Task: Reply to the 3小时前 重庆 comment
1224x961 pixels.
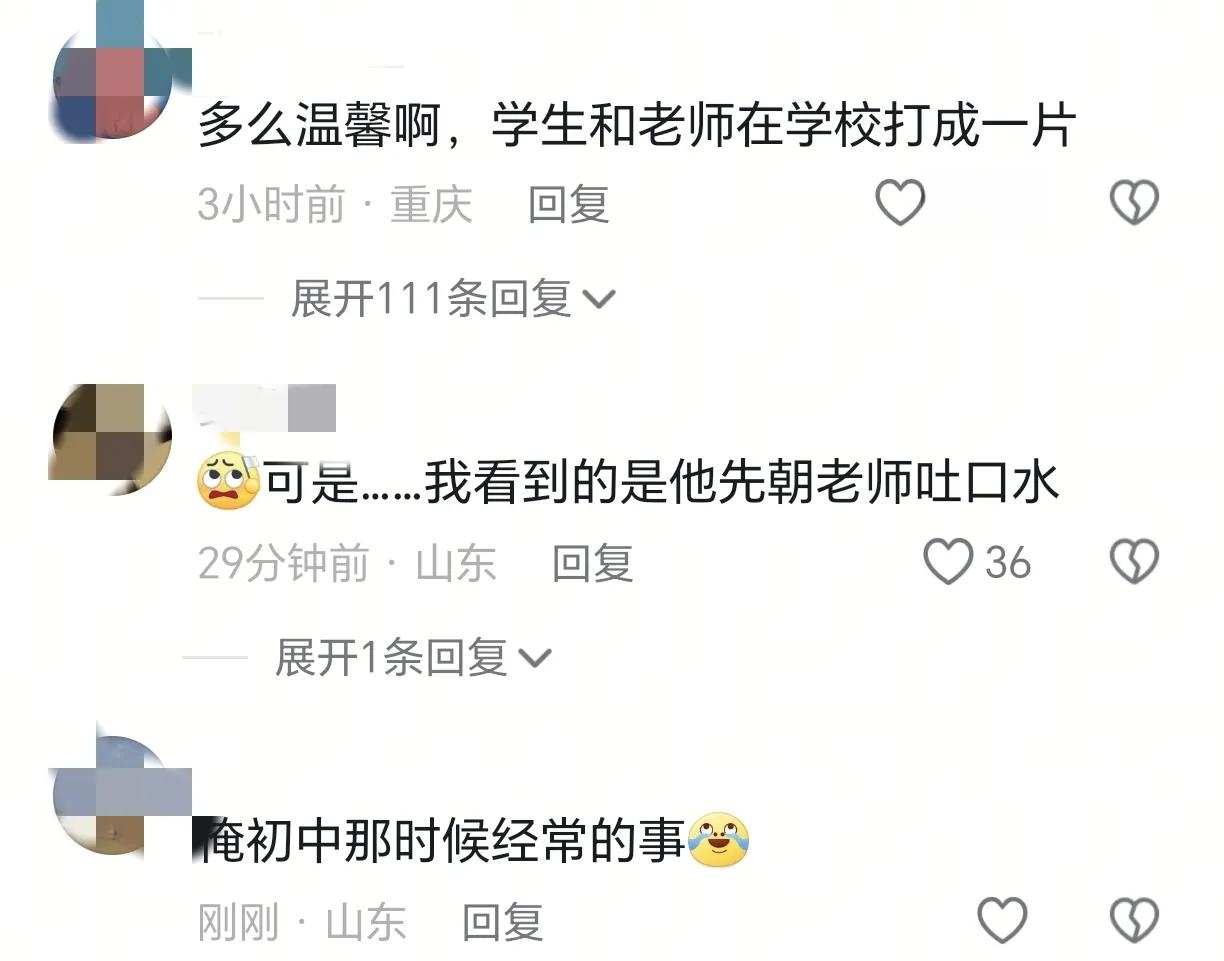Action: click(x=569, y=205)
